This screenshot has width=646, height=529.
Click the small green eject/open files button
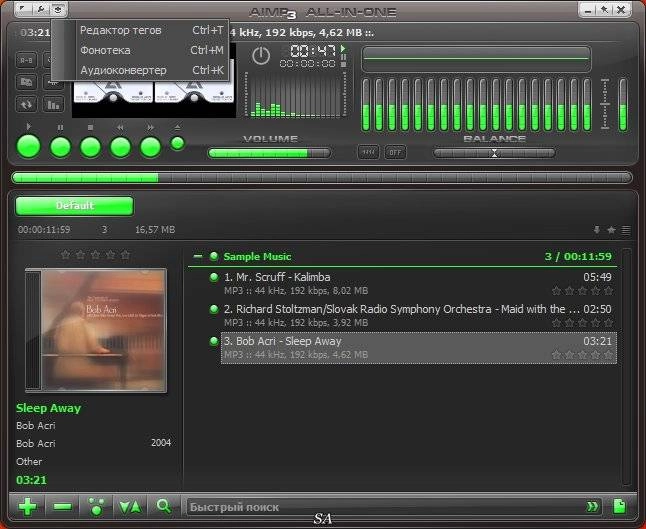(178, 143)
